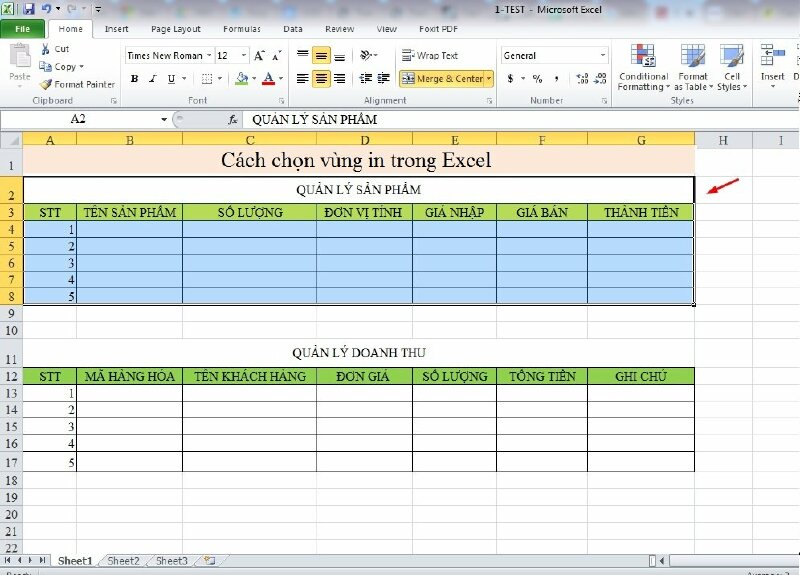Click the Copy icon
This screenshot has height=575, width=800.
point(45,67)
